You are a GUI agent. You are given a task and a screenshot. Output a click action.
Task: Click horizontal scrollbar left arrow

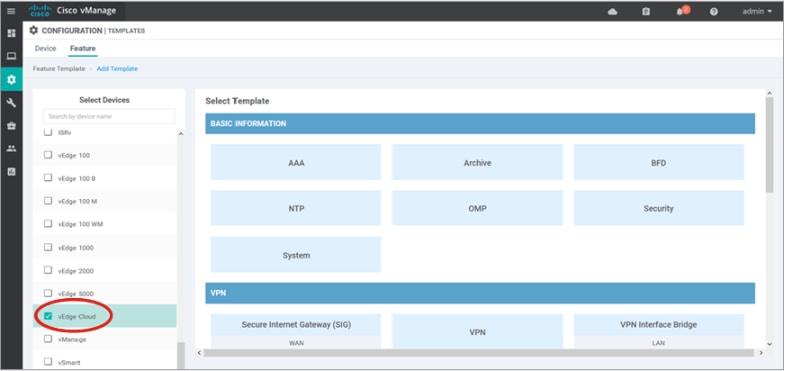click(x=200, y=353)
